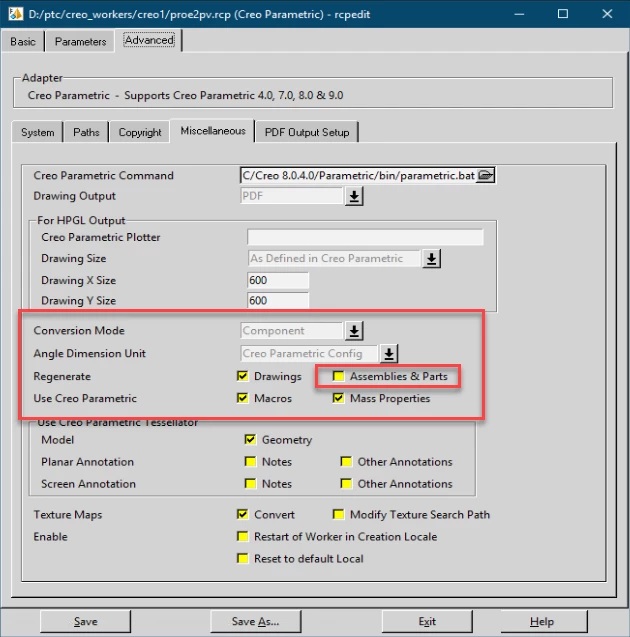Open the Paths sub-tab
The height and width of the screenshot is (637, 630).
(86, 132)
